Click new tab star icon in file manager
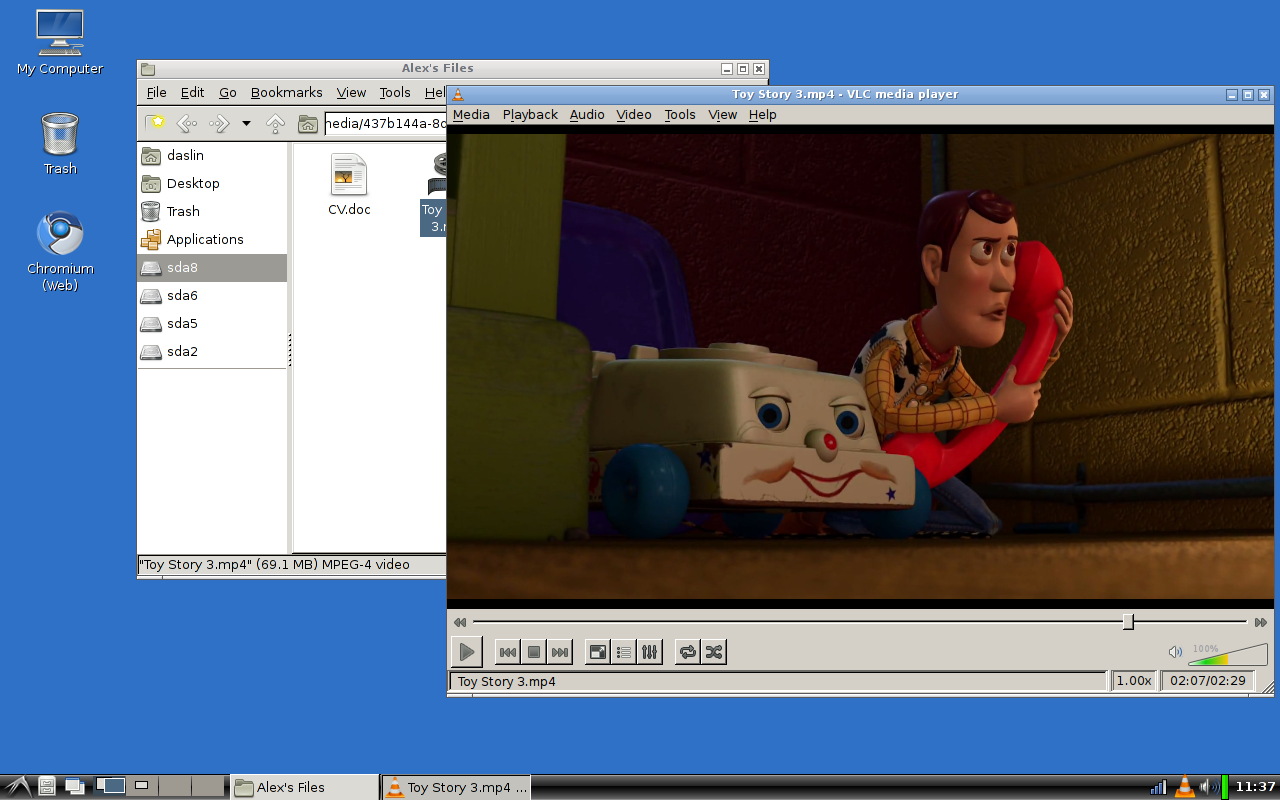The image size is (1280, 800). click(x=155, y=123)
